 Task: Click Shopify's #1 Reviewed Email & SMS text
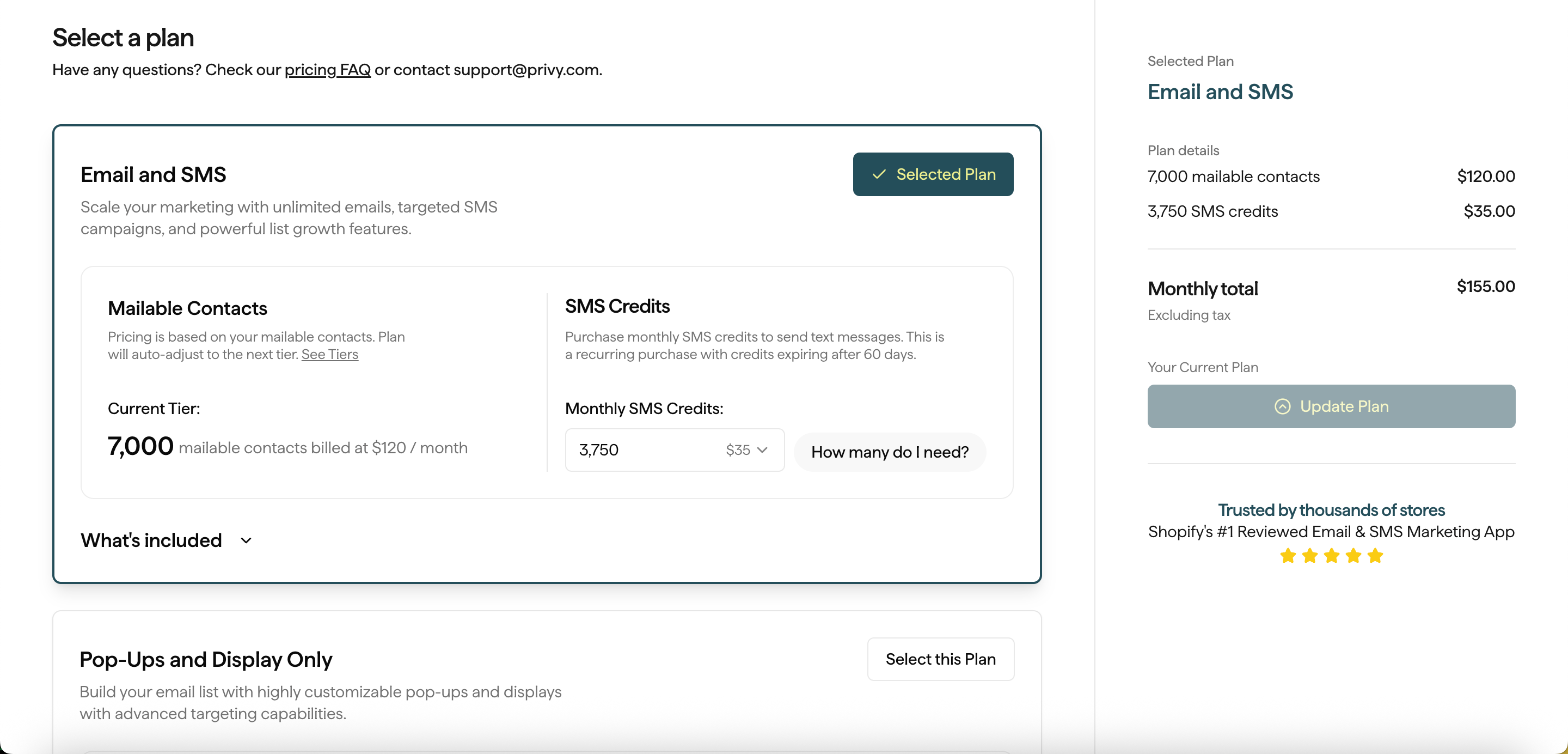coord(1331,532)
